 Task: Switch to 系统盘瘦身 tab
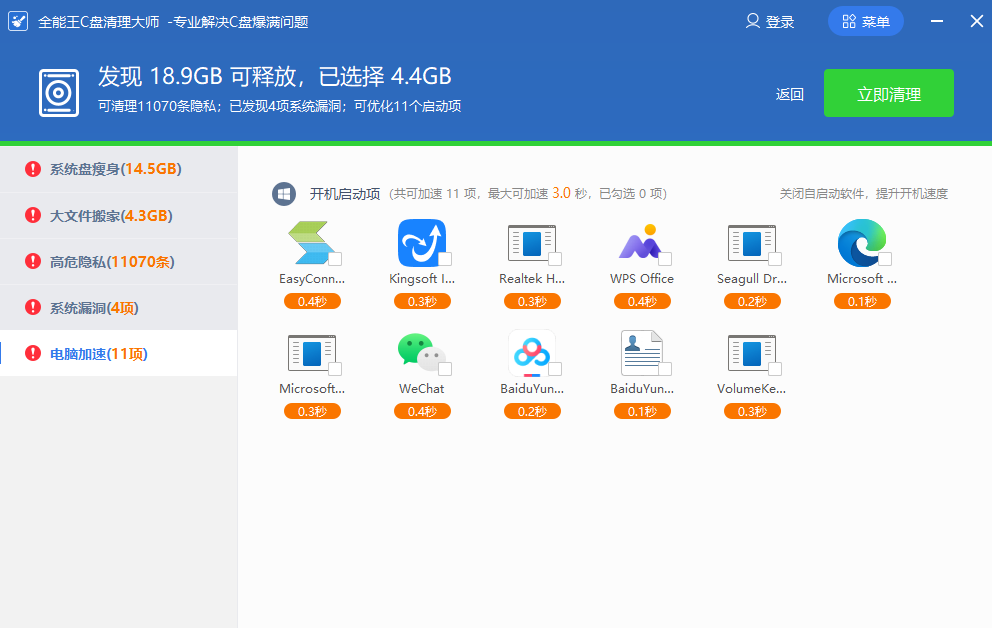point(115,169)
